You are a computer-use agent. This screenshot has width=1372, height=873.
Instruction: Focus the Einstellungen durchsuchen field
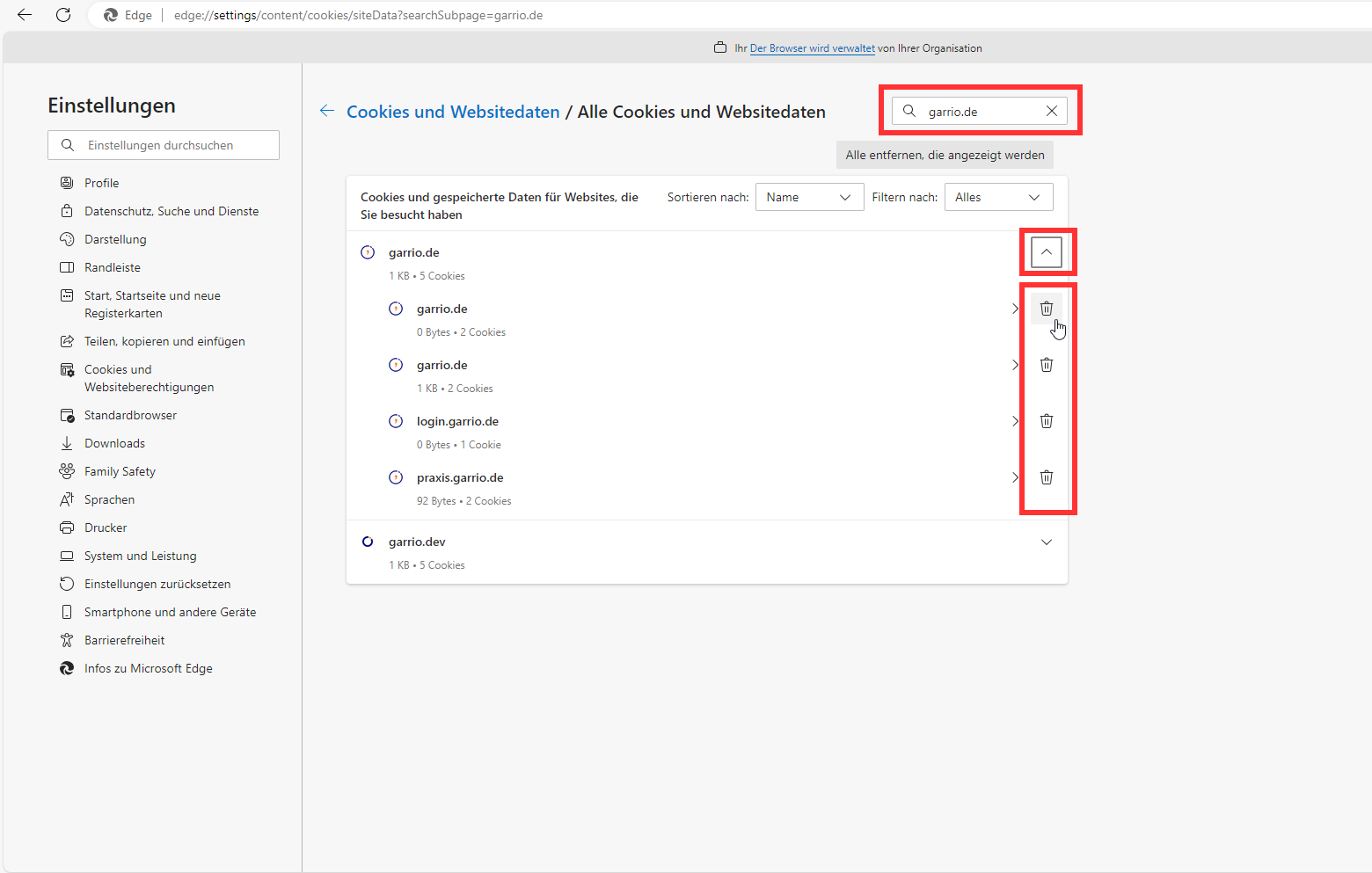[x=164, y=145]
